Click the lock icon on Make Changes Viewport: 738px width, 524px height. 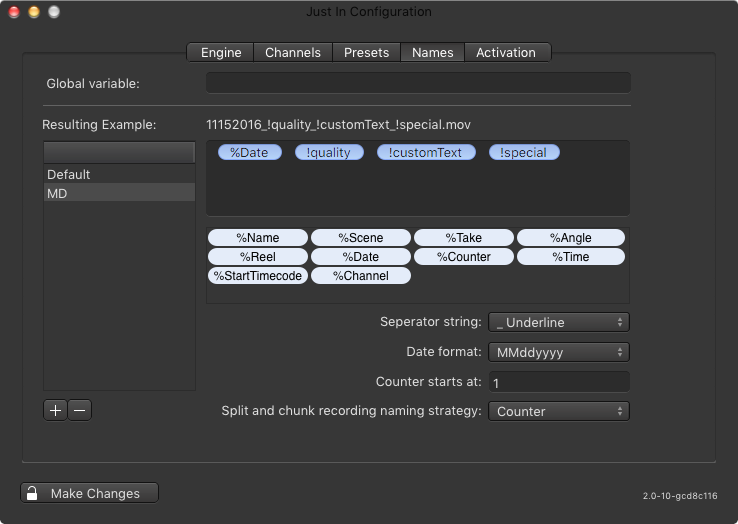point(32,493)
